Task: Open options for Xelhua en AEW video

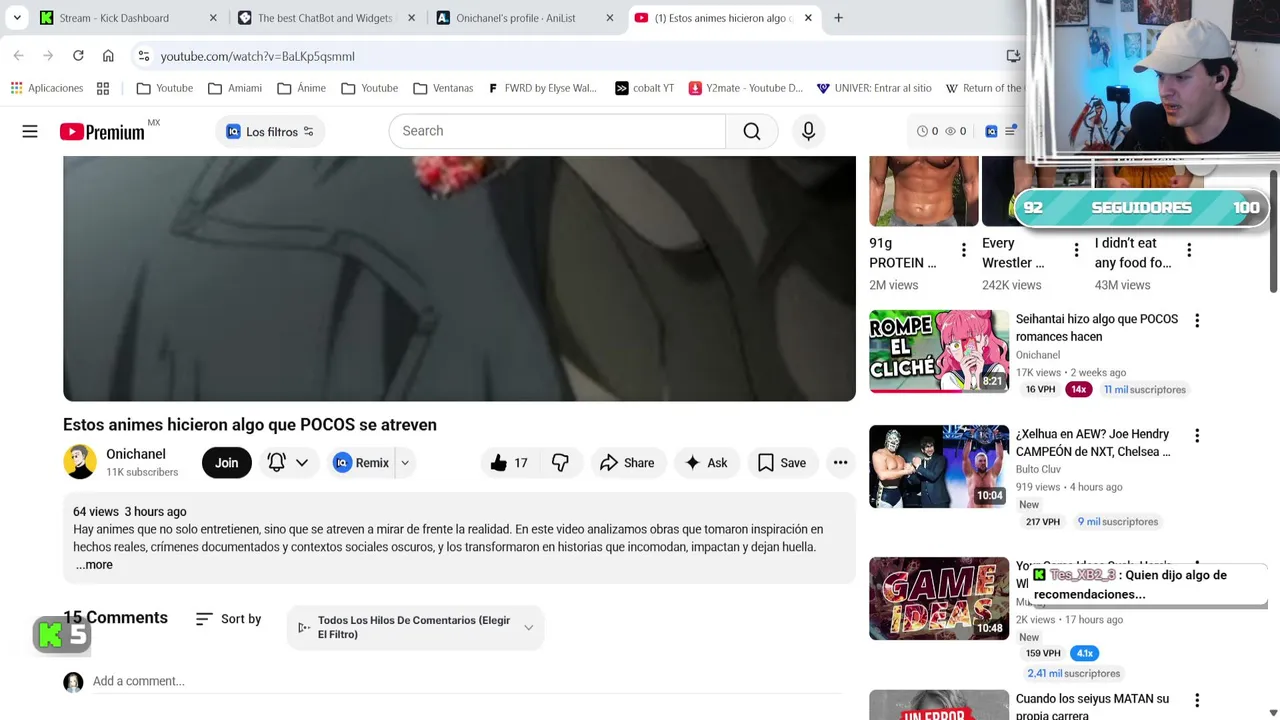Action: (x=1197, y=436)
